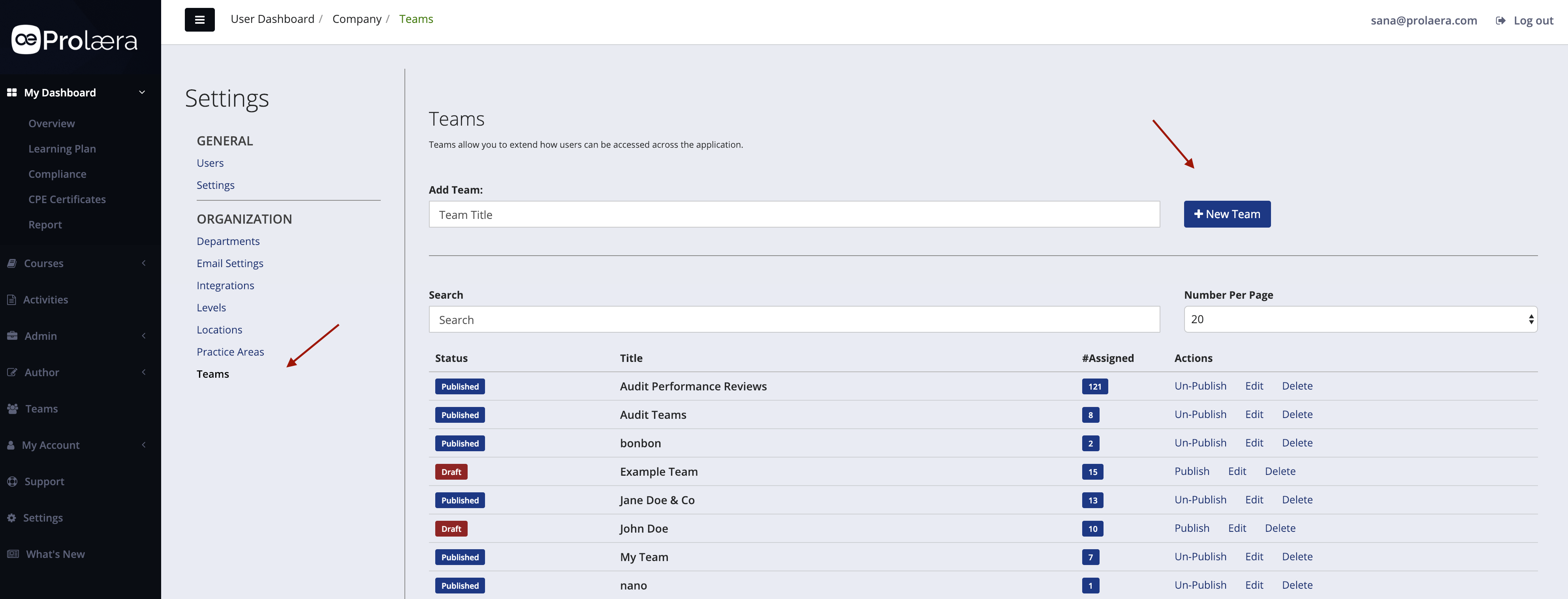
Task: Collapse the My Dashboard chevron
Action: [x=143, y=92]
